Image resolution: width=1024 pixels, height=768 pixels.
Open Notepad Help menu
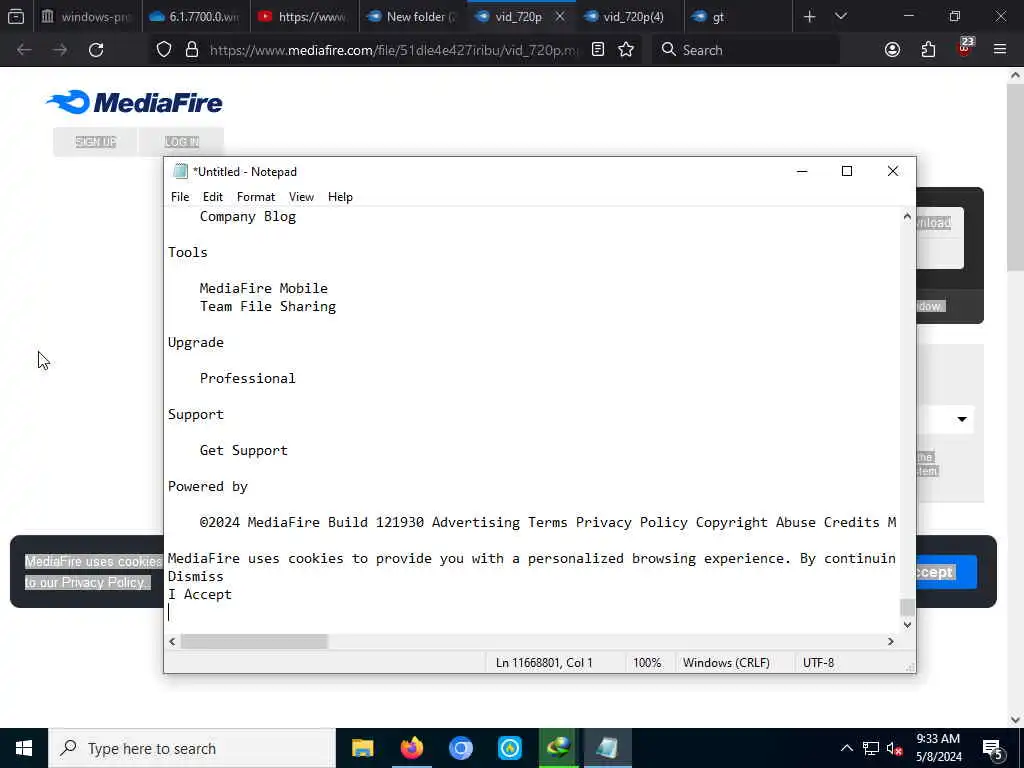[x=340, y=197]
